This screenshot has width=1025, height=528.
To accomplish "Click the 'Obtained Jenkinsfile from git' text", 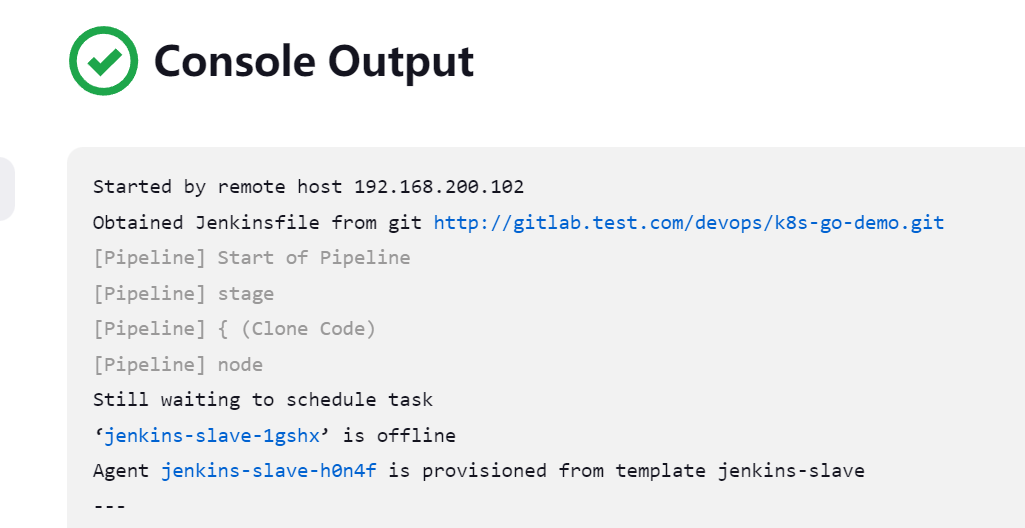I will (x=259, y=222).
